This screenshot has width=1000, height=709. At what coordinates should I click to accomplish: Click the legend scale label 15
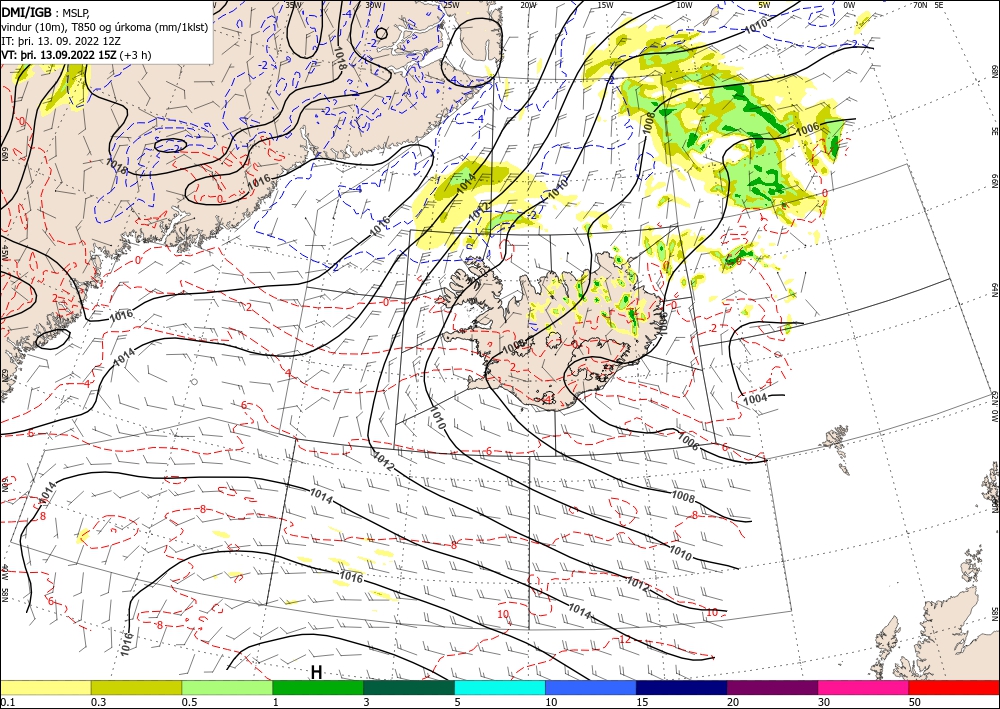(642, 702)
